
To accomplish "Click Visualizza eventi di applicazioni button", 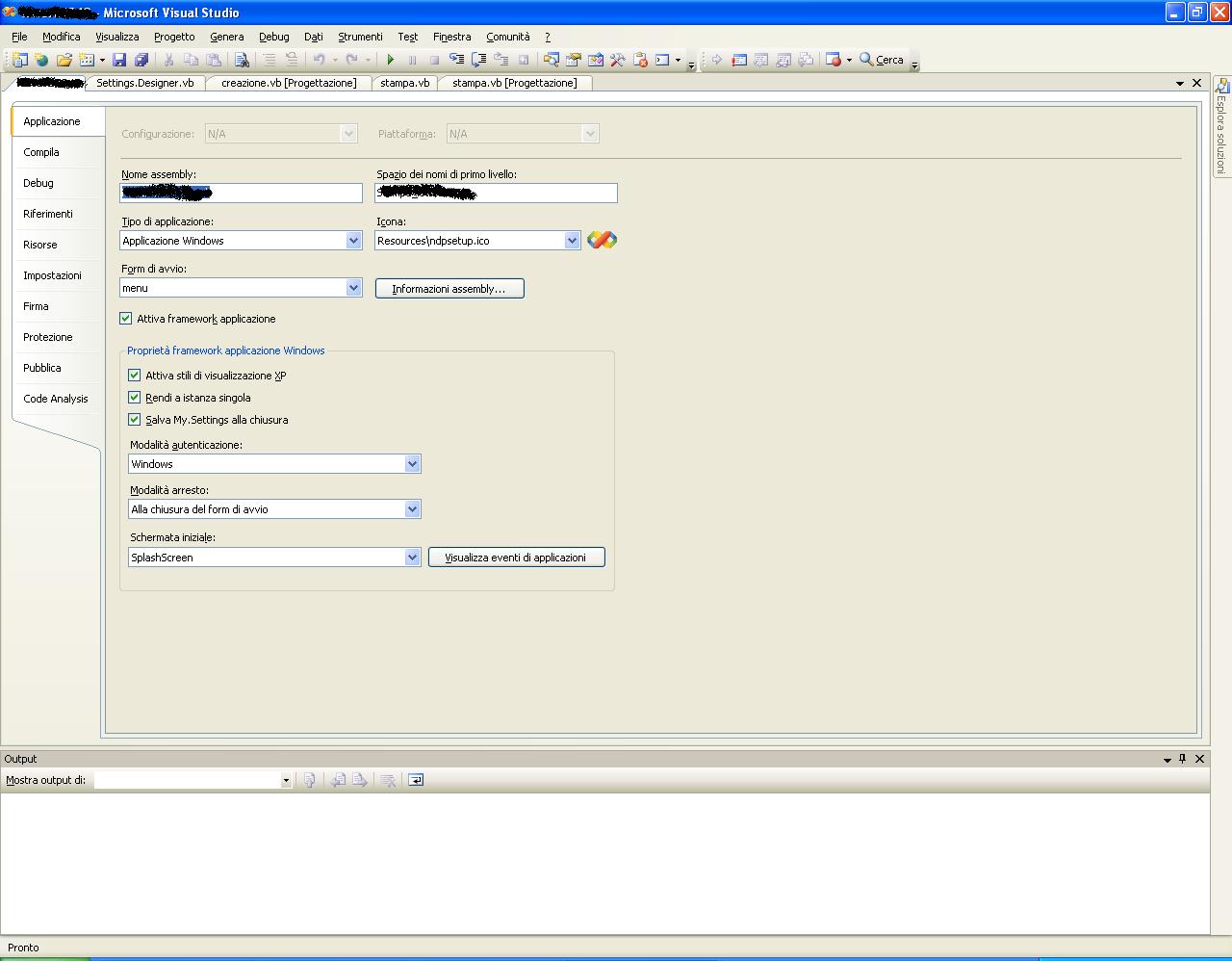I will coord(517,558).
